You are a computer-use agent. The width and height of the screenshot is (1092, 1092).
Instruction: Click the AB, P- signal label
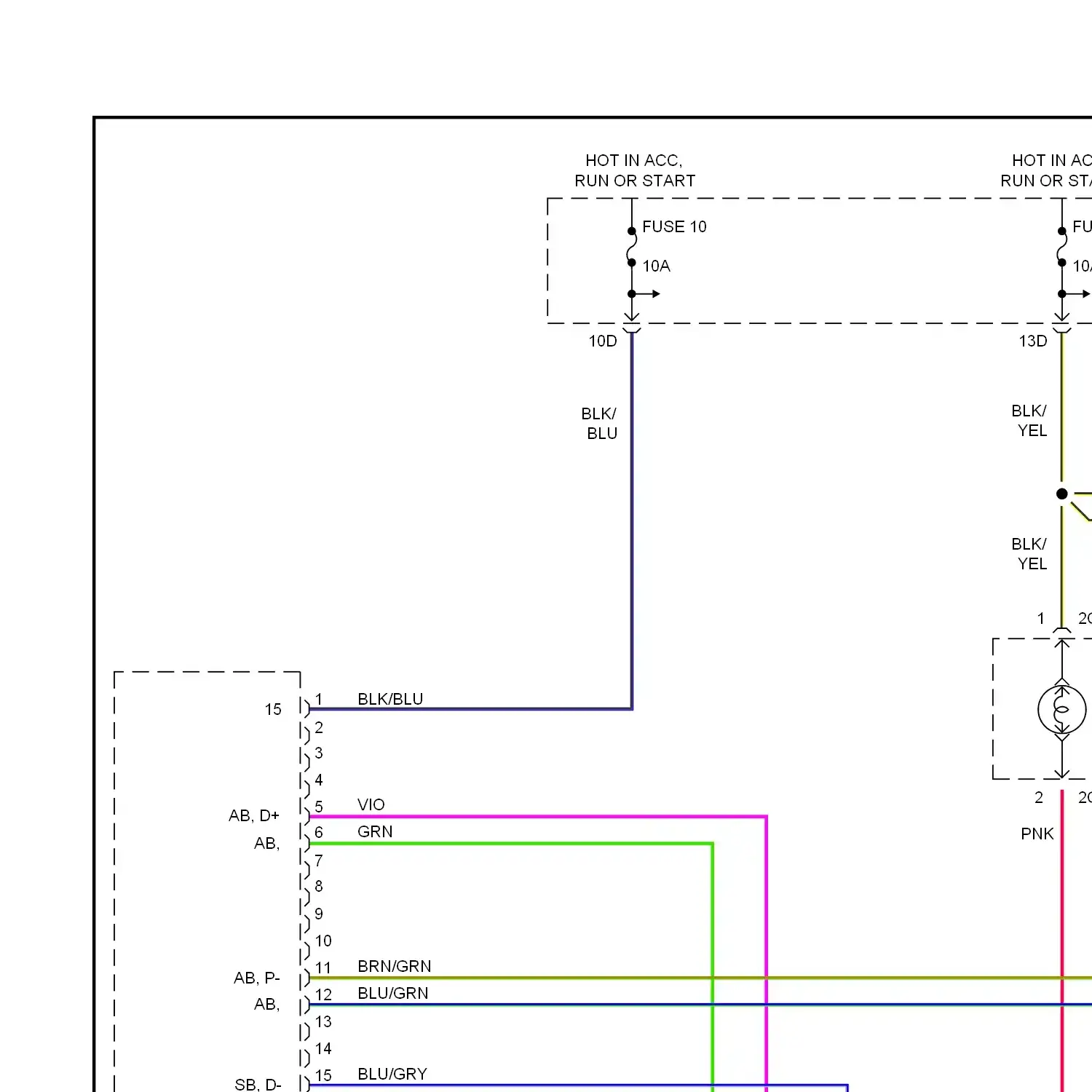coord(257,978)
